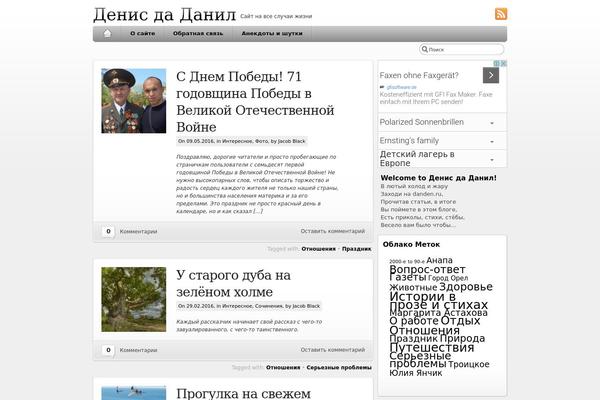Open the Обратная связь menu item
600x400 pixels.
(198, 34)
